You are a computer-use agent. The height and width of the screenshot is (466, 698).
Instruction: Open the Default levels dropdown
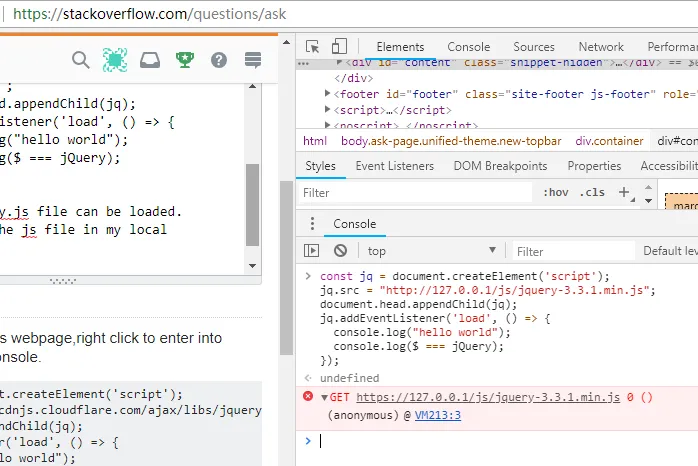click(670, 251)
